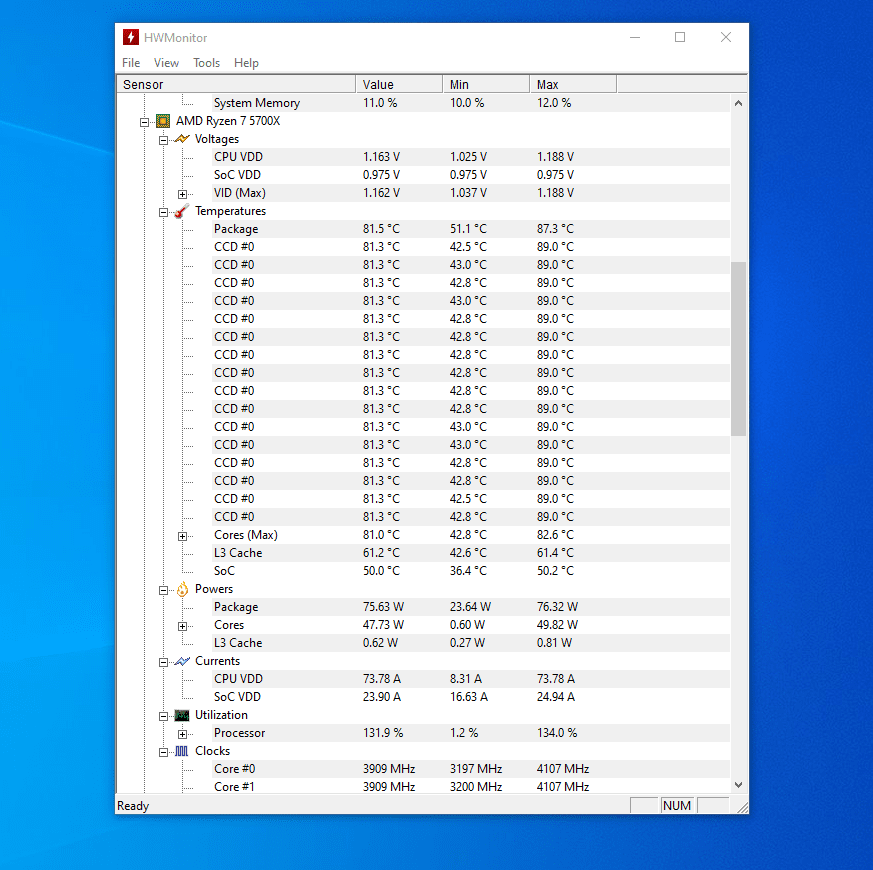This screenshot has width=873, height=870.
Task: Close the HWMonitor window
Action: 725,37
